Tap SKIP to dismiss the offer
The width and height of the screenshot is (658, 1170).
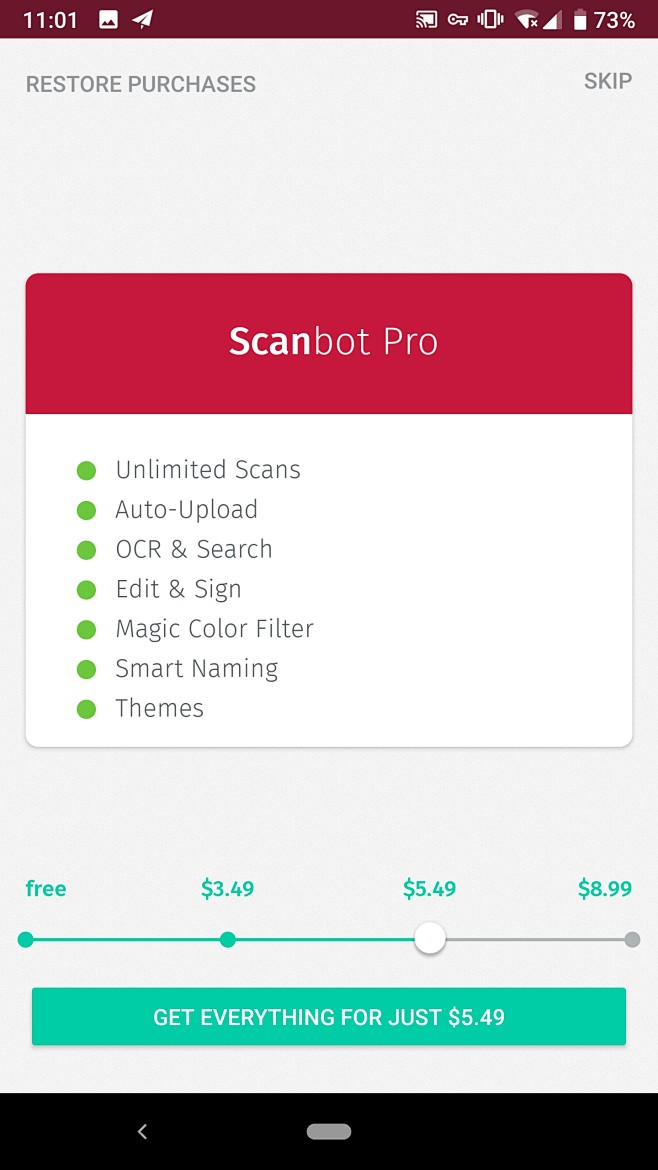(607, 81)
